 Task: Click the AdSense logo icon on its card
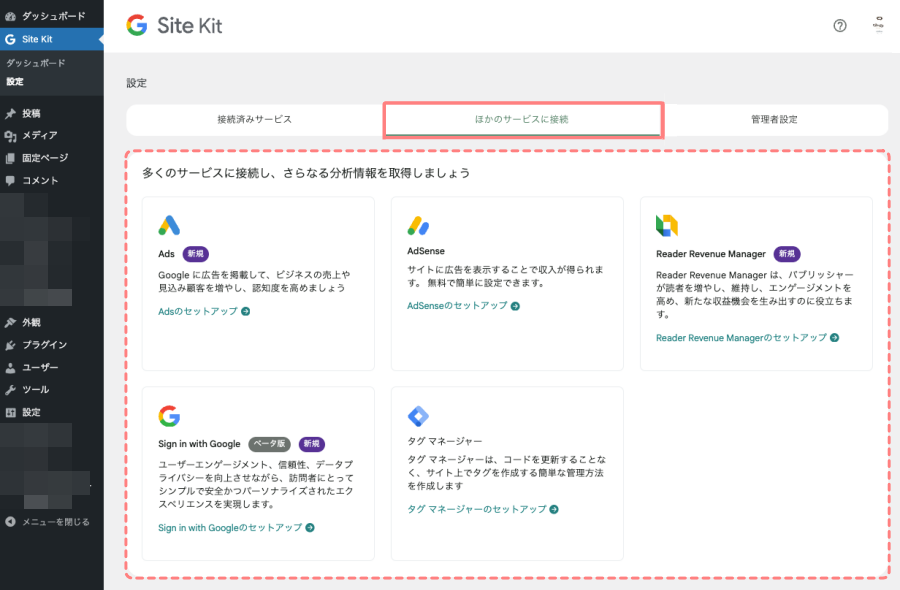[418, 226]
